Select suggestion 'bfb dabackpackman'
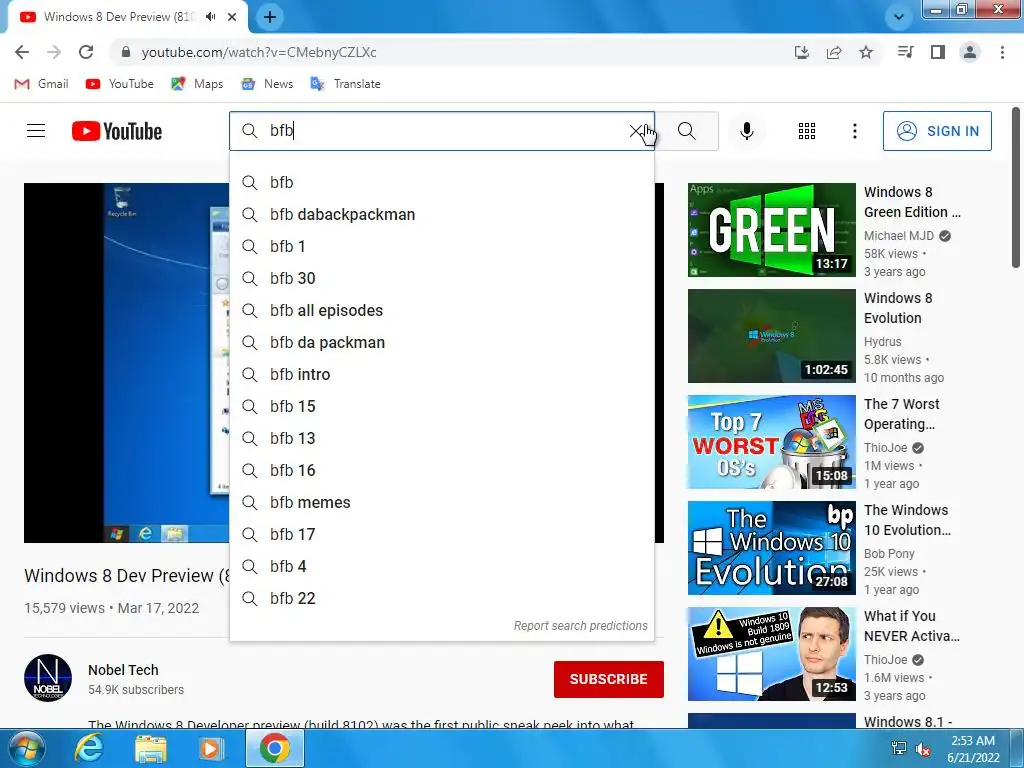This screenshot has width=1024, height=768. click(441, 215)
